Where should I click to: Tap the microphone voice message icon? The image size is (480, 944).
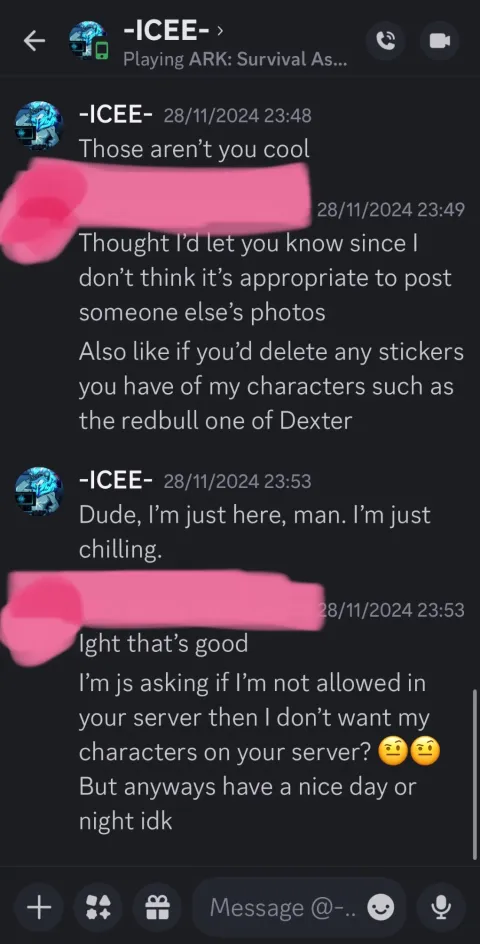point(441,907)
